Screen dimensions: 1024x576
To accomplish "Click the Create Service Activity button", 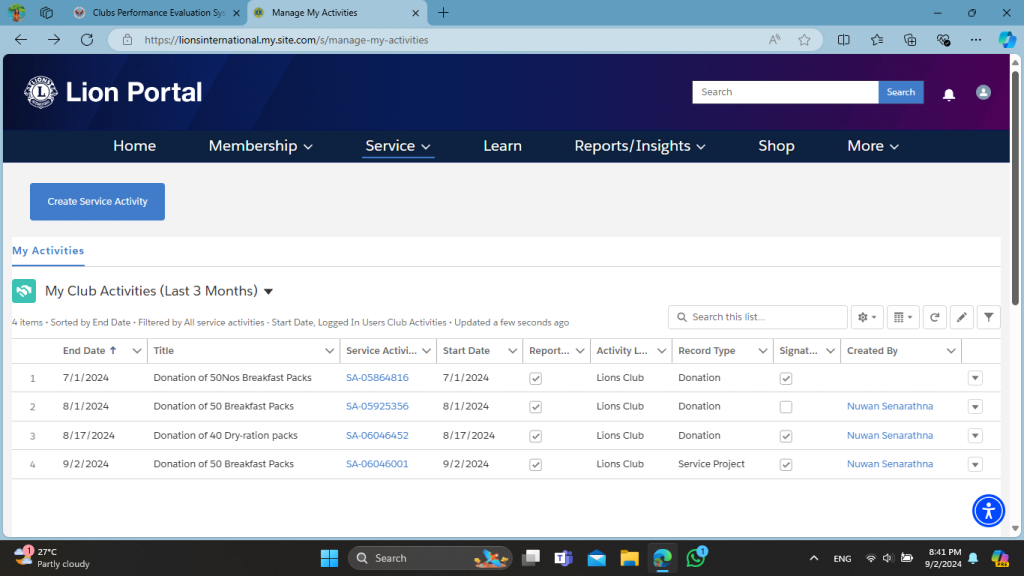I will pyautogui.click(x=97, y=202).
